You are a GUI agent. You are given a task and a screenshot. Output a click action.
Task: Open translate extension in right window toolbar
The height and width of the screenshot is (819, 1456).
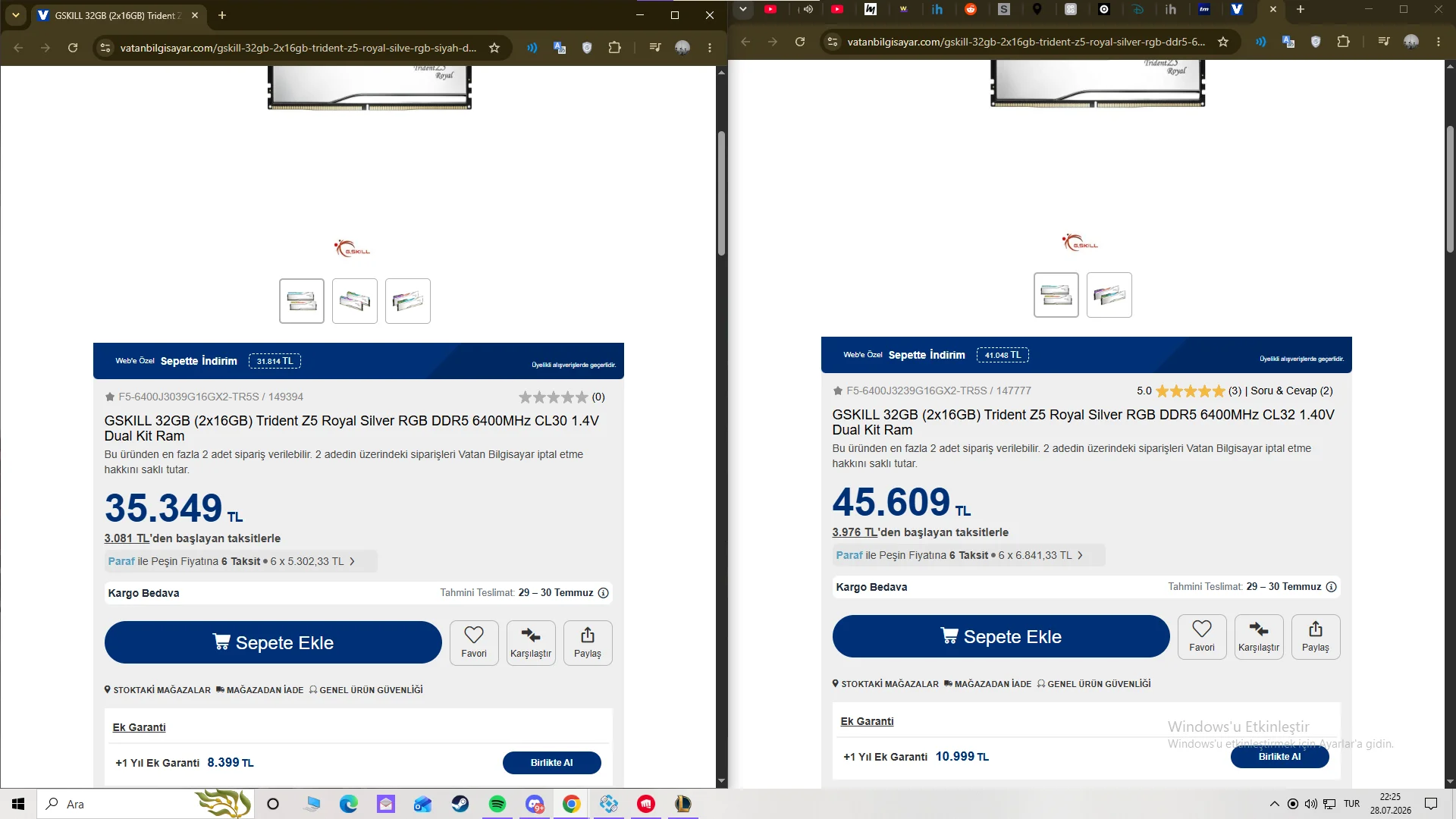[x=1288, y=42]
